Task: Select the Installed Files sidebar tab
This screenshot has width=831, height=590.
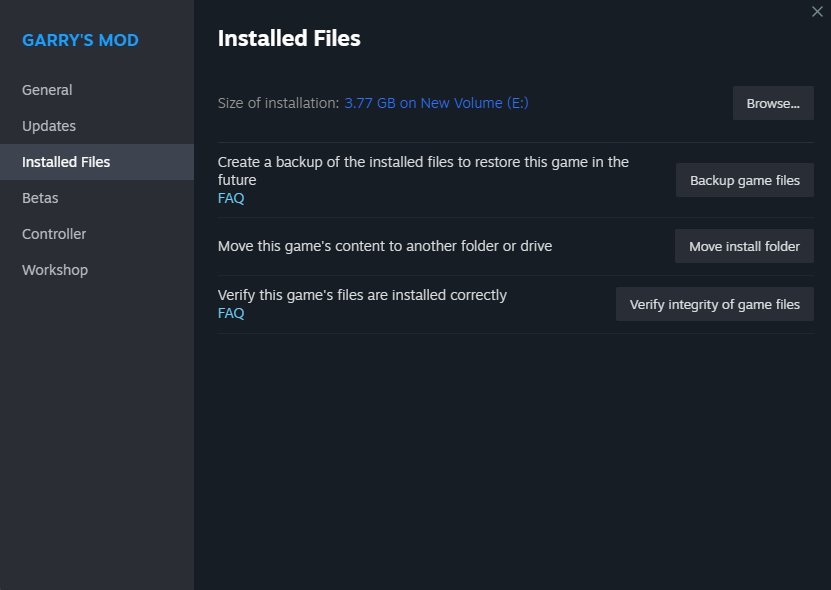Action: click(66, 162)
